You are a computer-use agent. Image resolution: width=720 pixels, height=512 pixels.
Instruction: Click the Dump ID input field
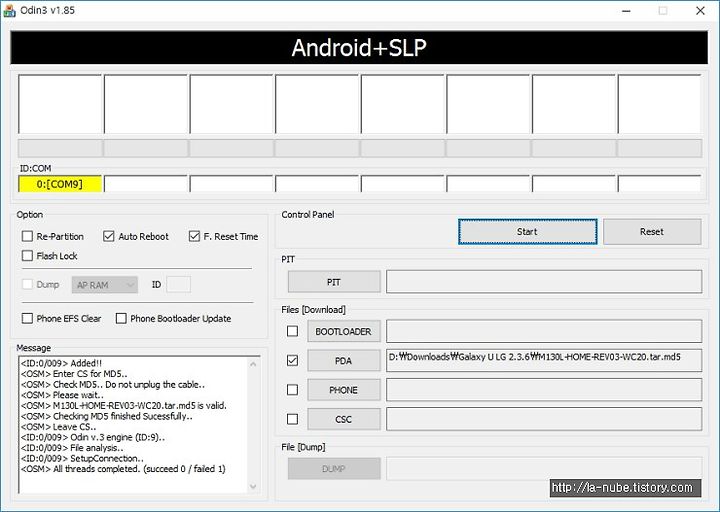(179, 285)
